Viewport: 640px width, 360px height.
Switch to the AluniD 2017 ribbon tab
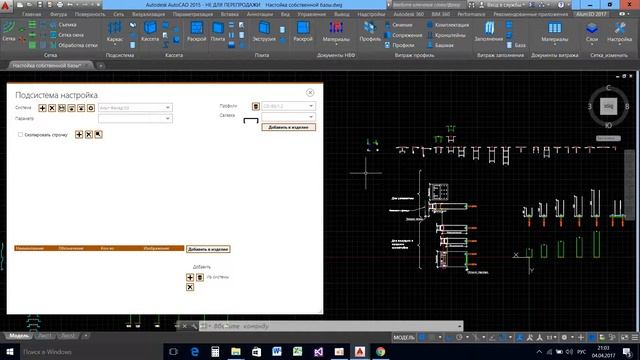tap(591, 14)
